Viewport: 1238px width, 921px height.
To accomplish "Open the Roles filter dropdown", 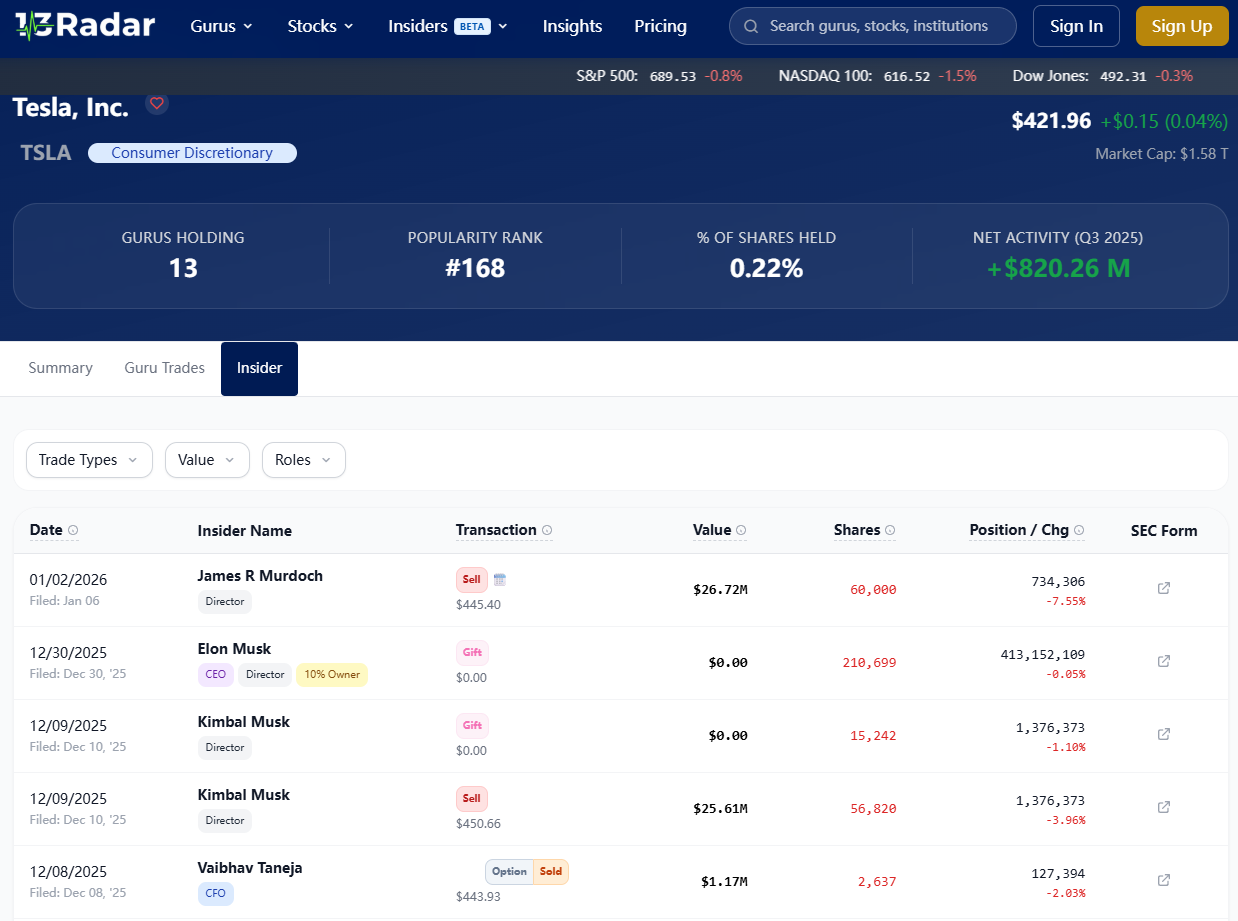I will pyautogui.click(x=304, y=460).
